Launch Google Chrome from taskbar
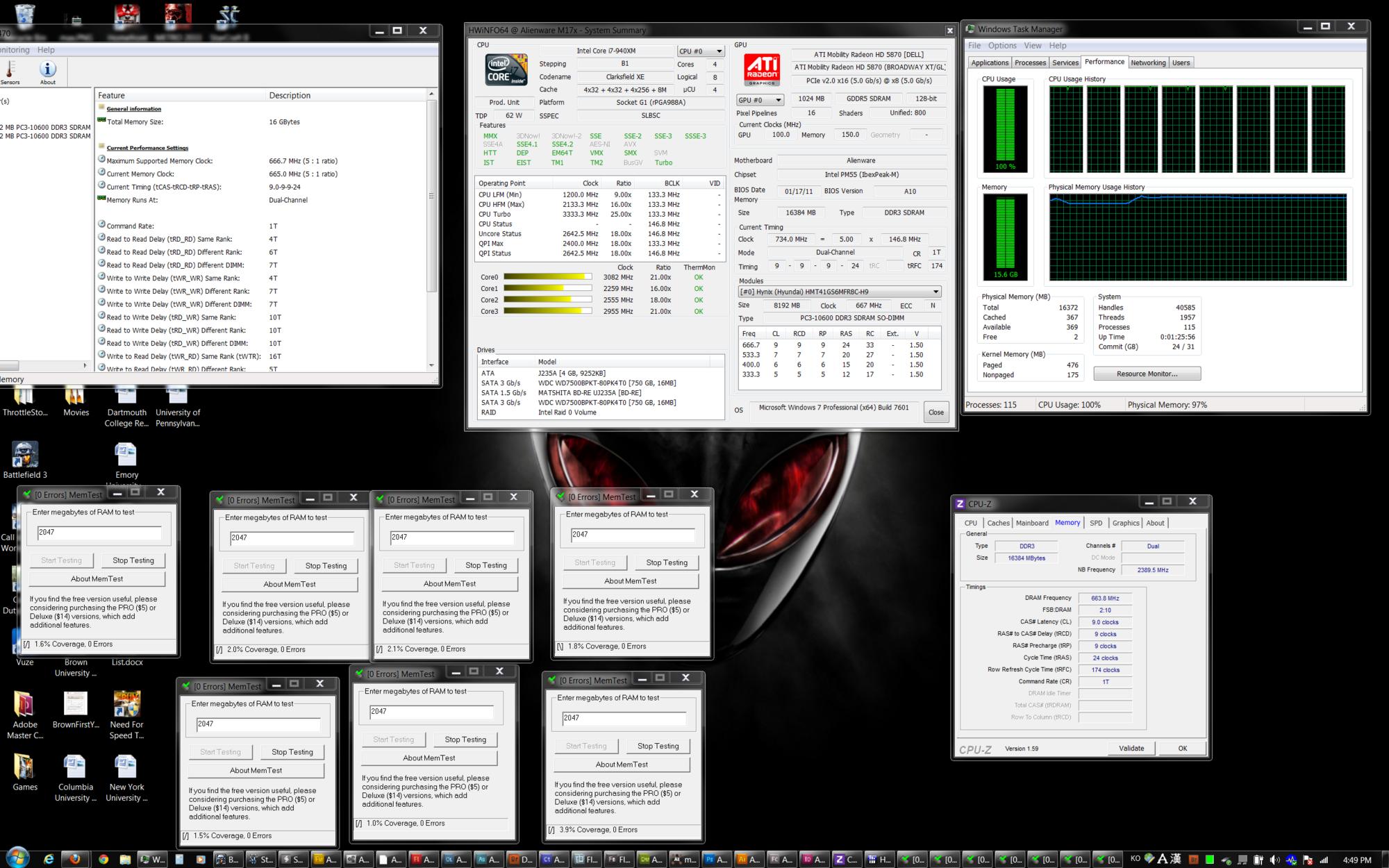Image resolution: width=1389 pixels, height=868 pixels. pyautogui.click(x=103, y=859)
